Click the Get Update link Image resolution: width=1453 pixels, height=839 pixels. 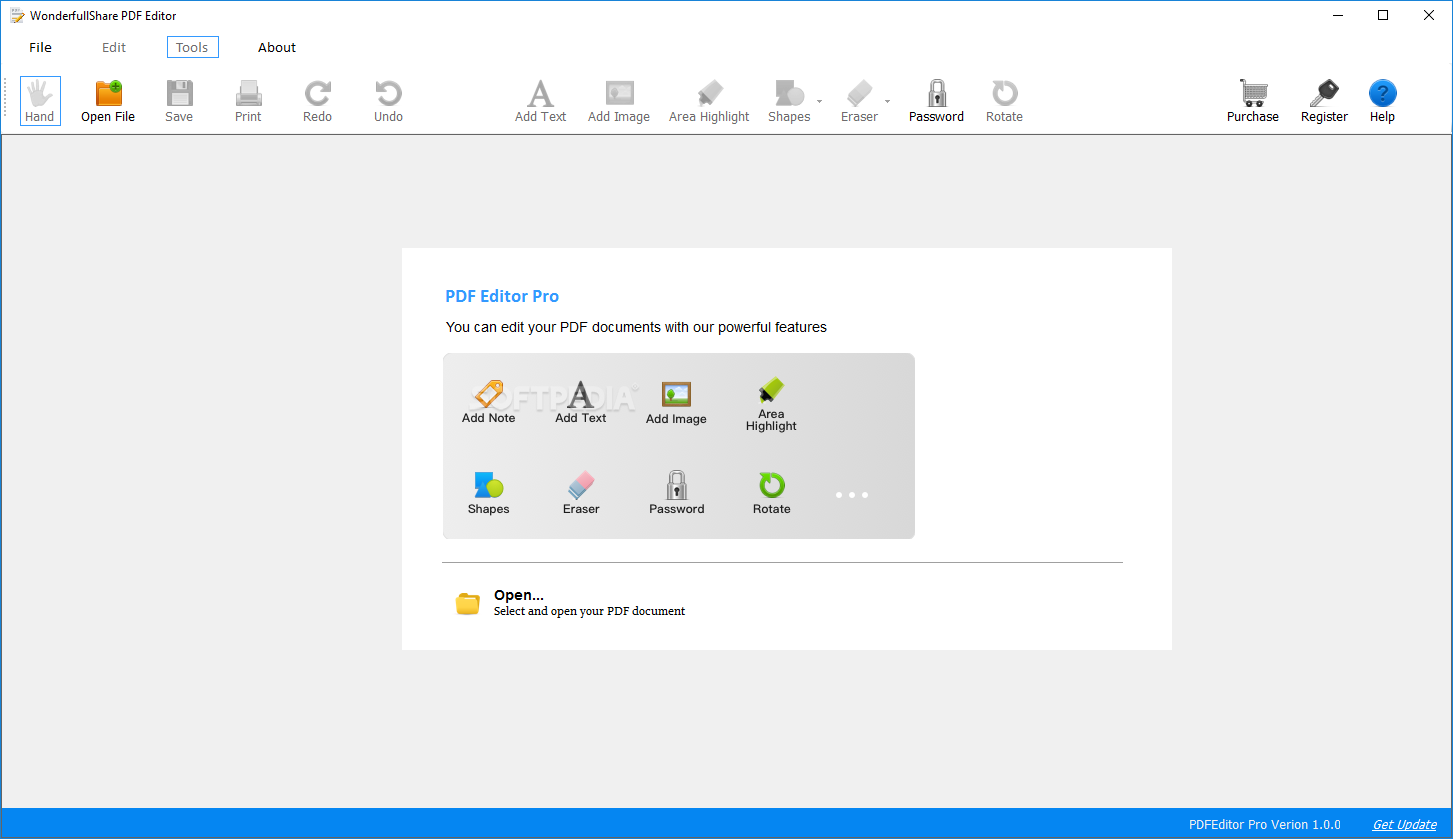[1405, 825]
